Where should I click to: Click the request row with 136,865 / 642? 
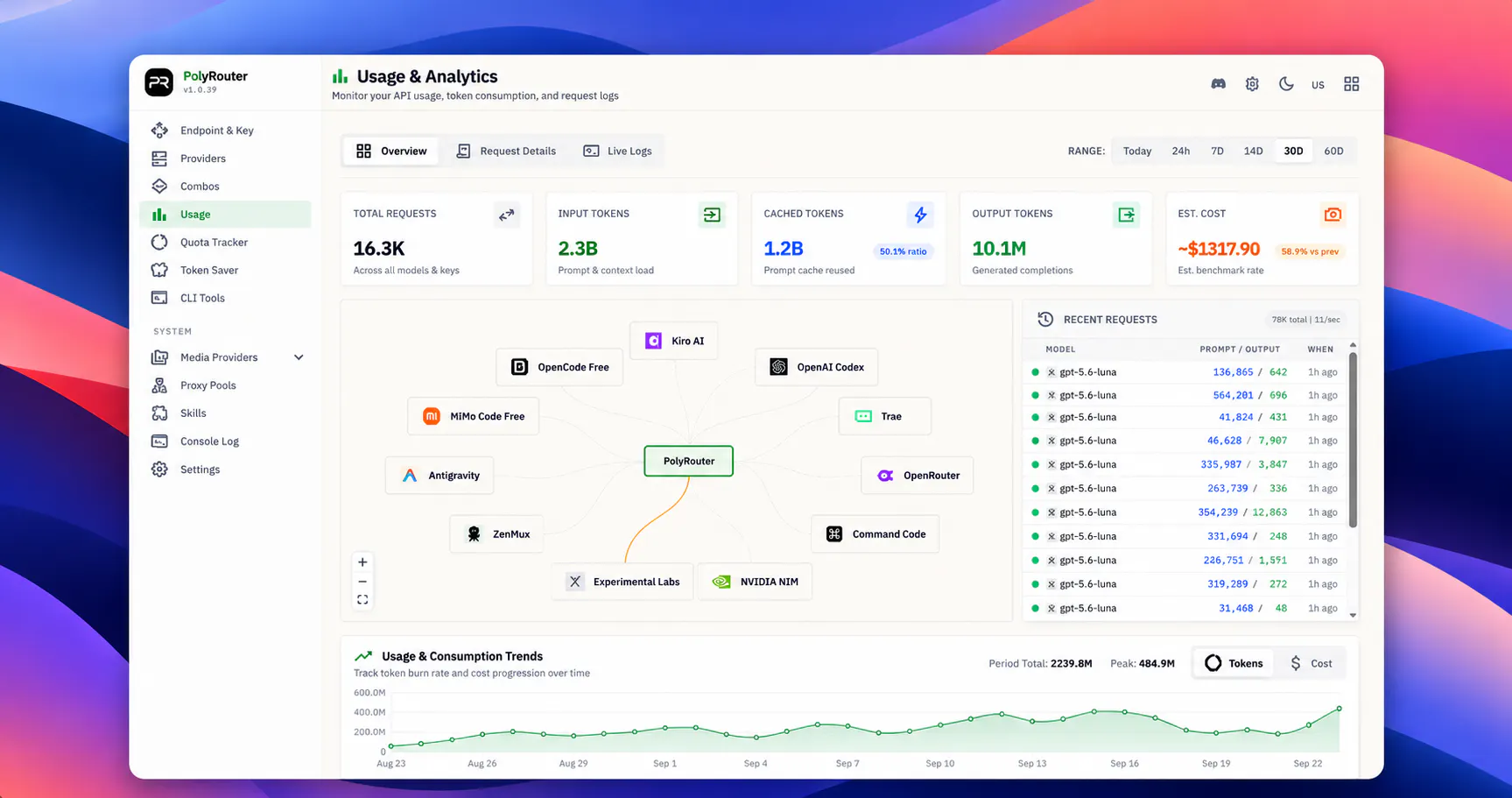(x=1185, y=372)
